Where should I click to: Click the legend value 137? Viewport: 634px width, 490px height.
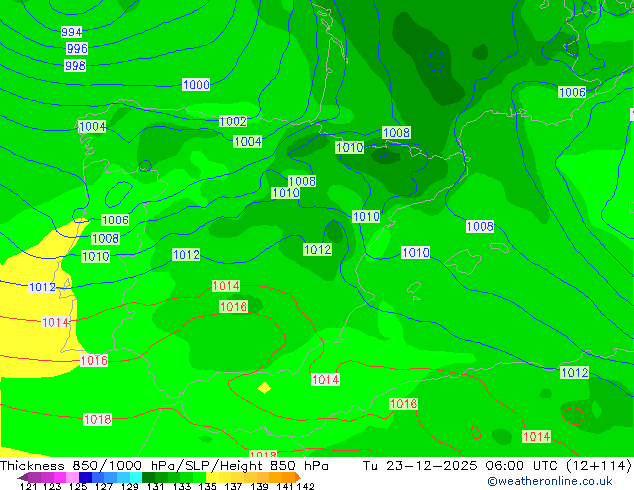pos(233,486)
